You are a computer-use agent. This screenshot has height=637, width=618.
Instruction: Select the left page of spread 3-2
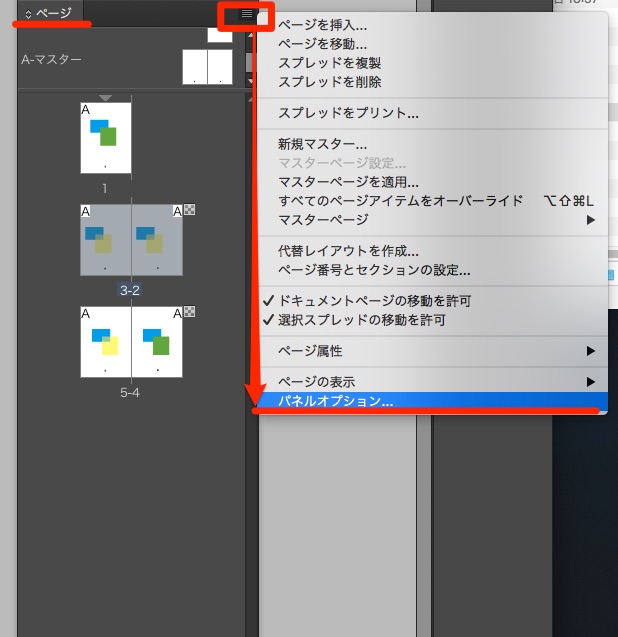pos(106,240)
